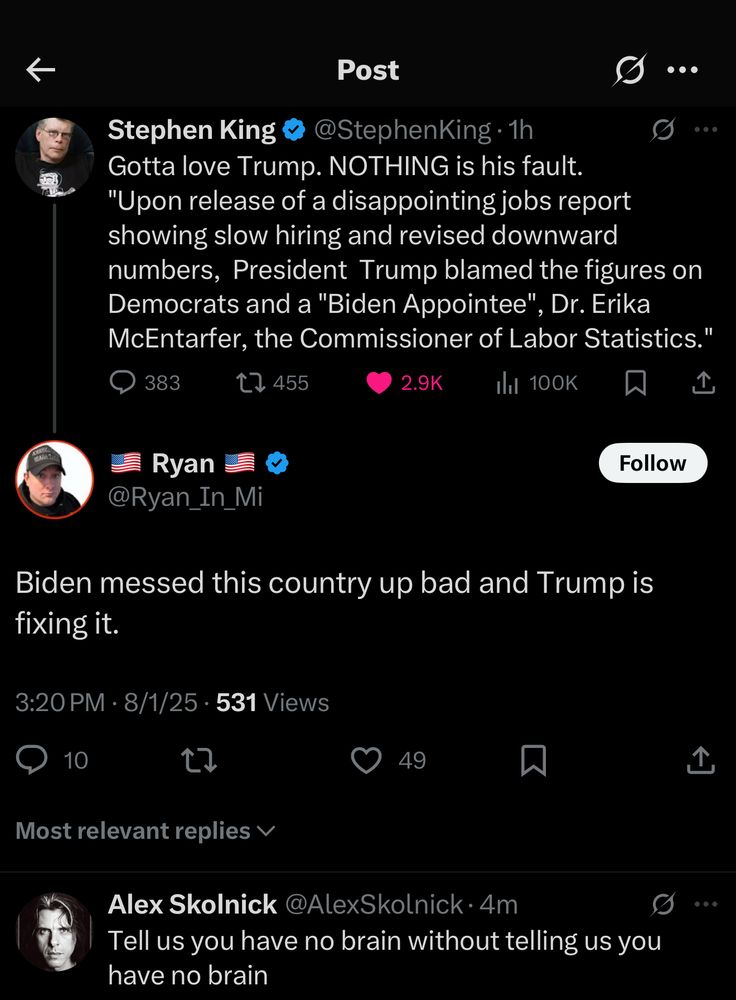Image resolution: width=736 pixels, height=1000 pixels.
Task: Open the three-dot menu in Post header
Action: pos(682,70)
